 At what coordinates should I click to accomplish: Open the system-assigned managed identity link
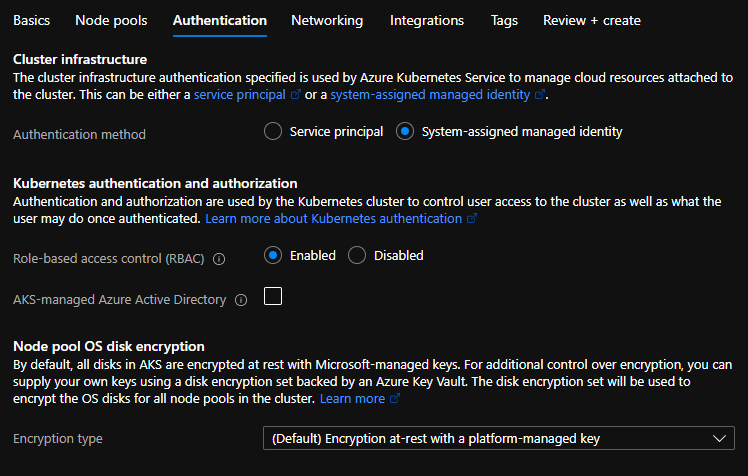[430, 94]
